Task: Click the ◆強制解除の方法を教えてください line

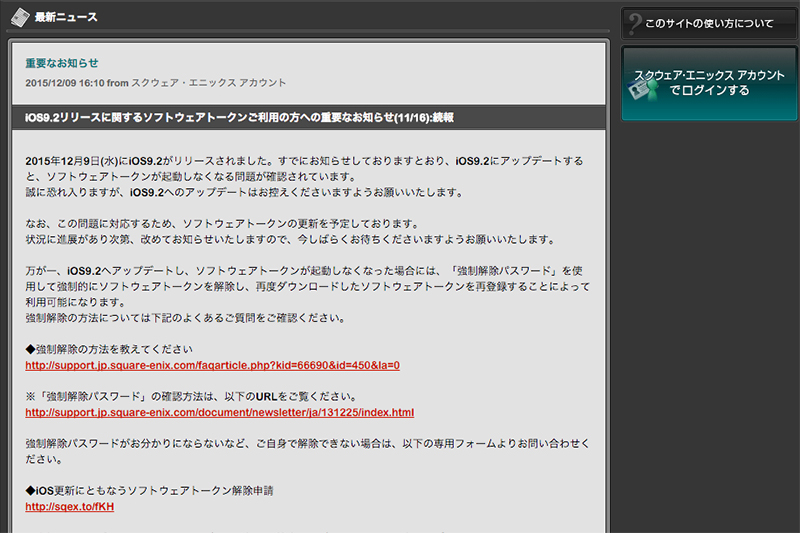Action: point(109,349)
